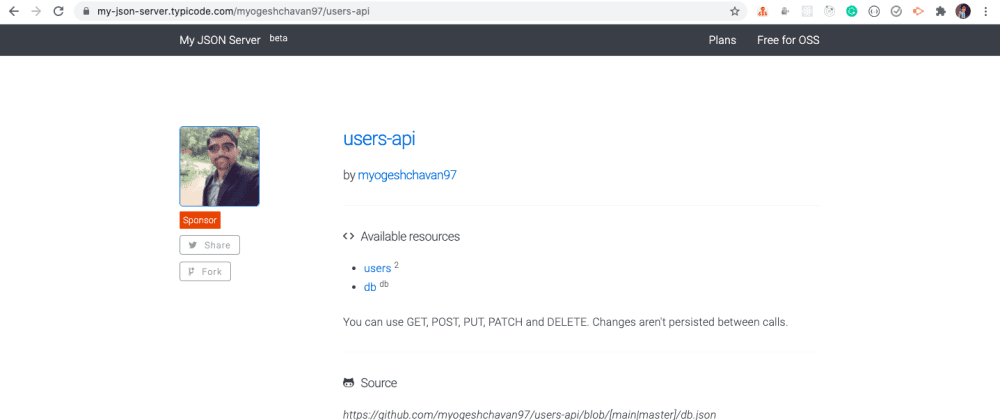Click the orange sitemap extension icon
This screenshot has width=1000, height=420.
pos(762,12)
